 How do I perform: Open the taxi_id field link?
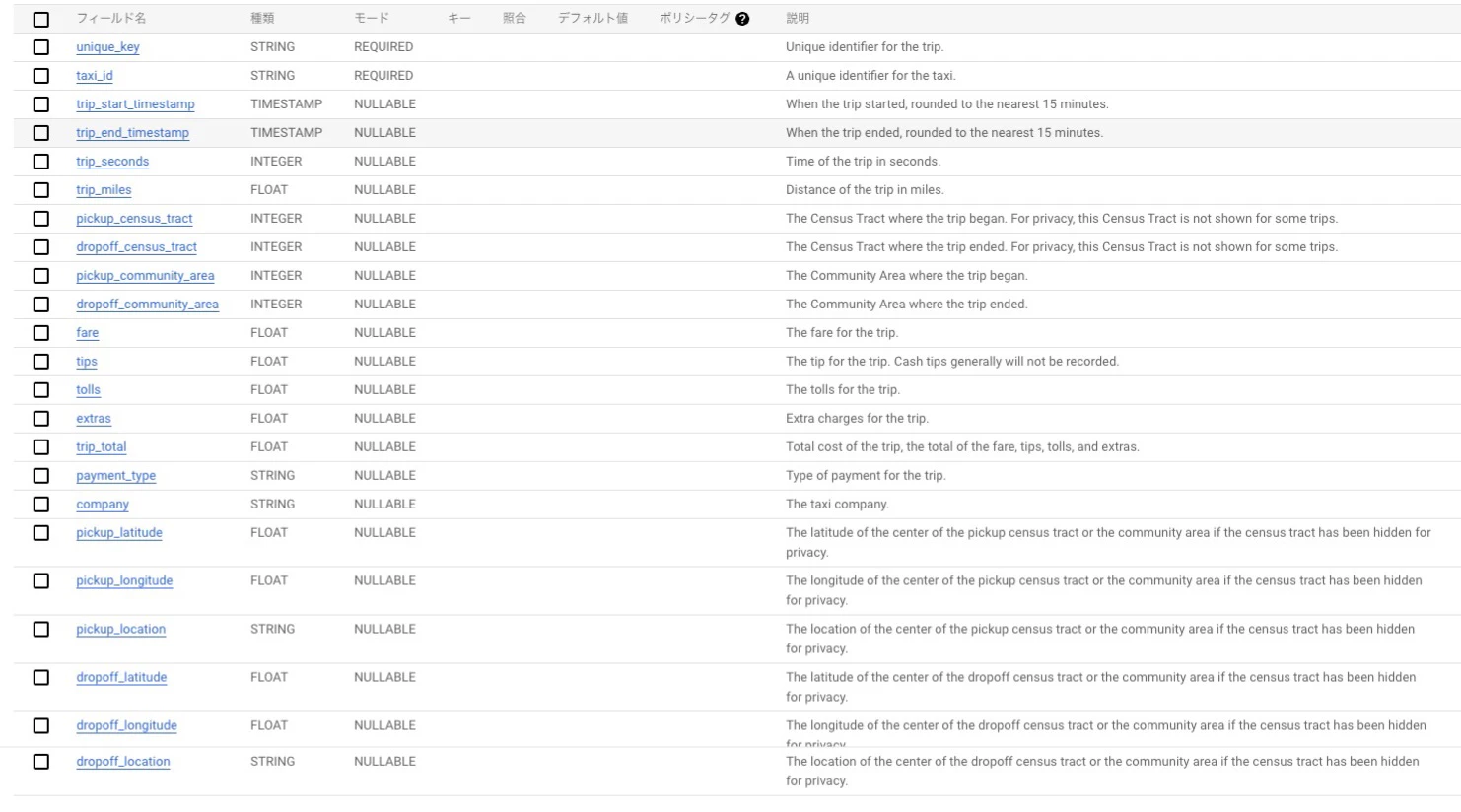(95, 76)
